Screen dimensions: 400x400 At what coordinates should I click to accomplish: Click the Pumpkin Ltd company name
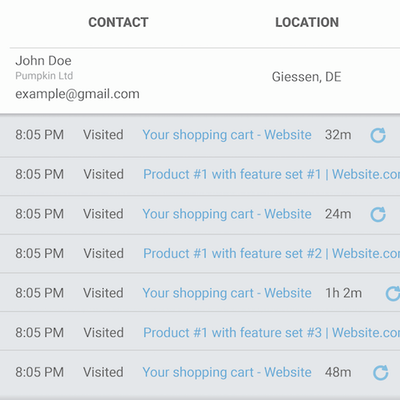tap(44, 76)
